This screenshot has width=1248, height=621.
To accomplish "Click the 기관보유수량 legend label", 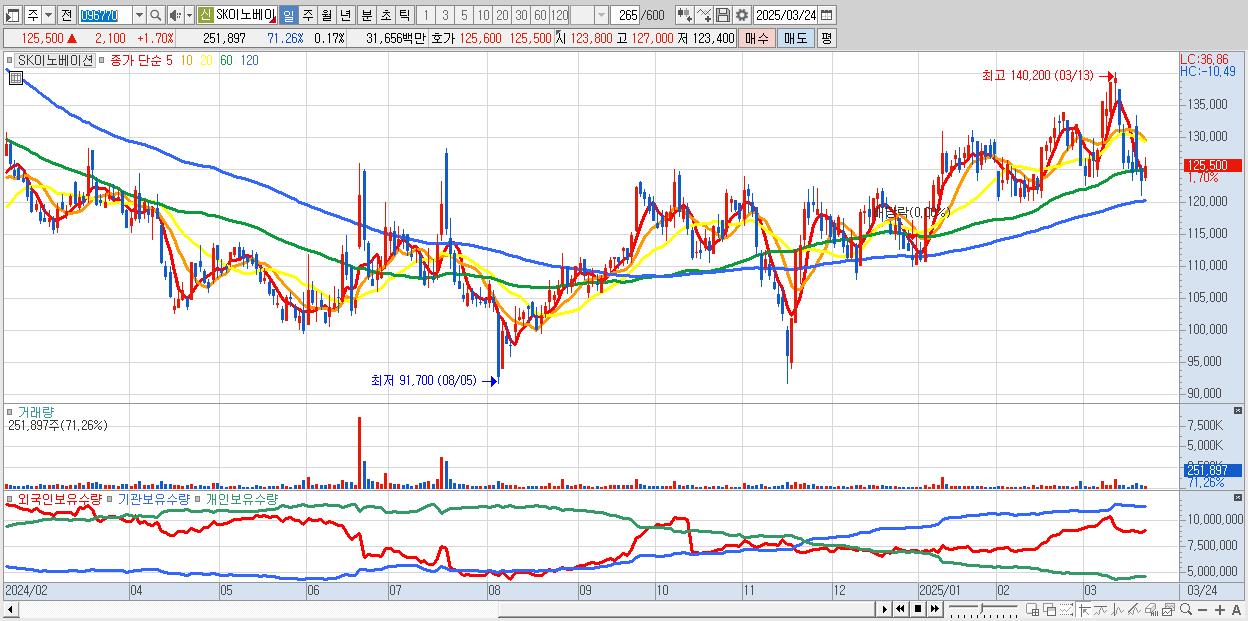I will tap(153, 498).
